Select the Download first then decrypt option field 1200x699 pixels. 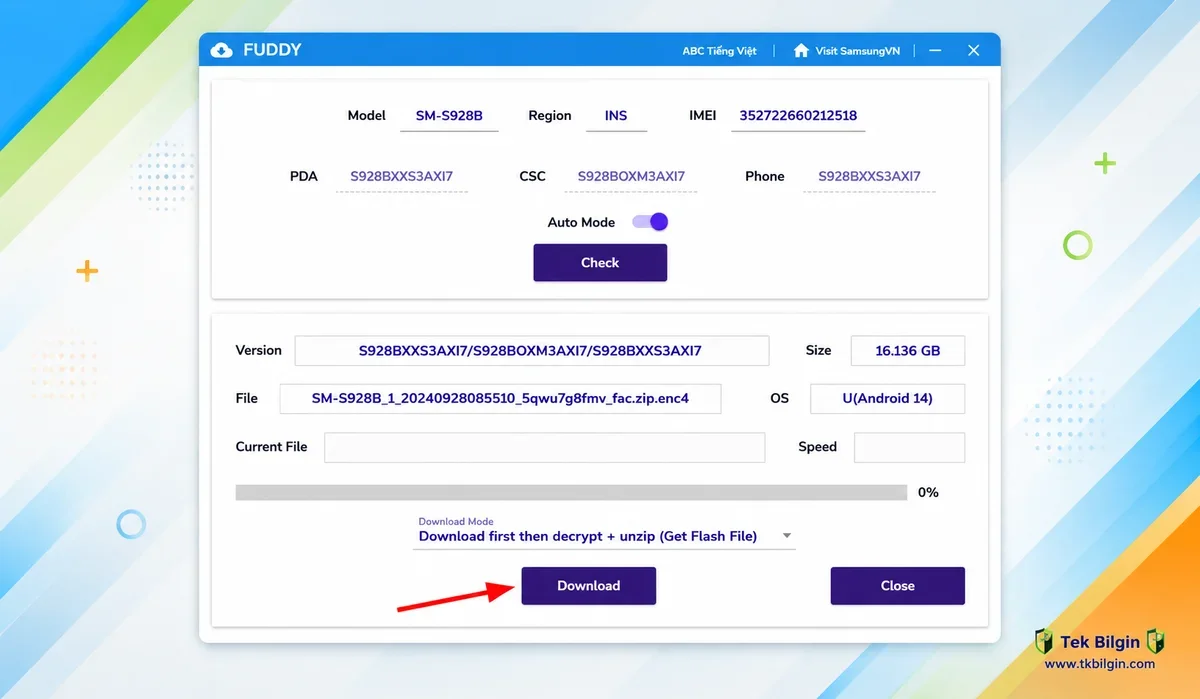click(x=606, y=536)
